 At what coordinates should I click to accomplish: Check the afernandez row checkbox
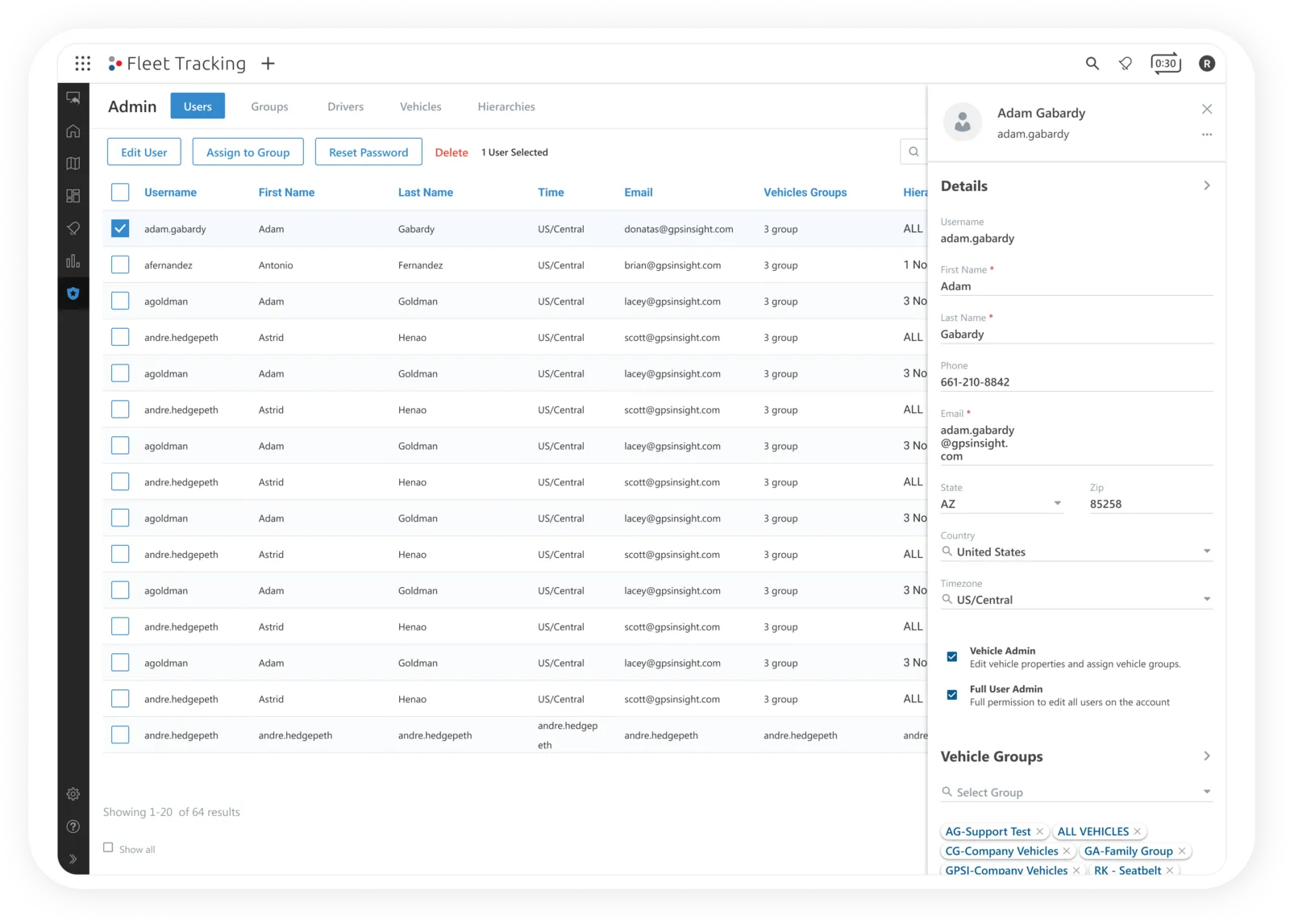coord(120,264)
